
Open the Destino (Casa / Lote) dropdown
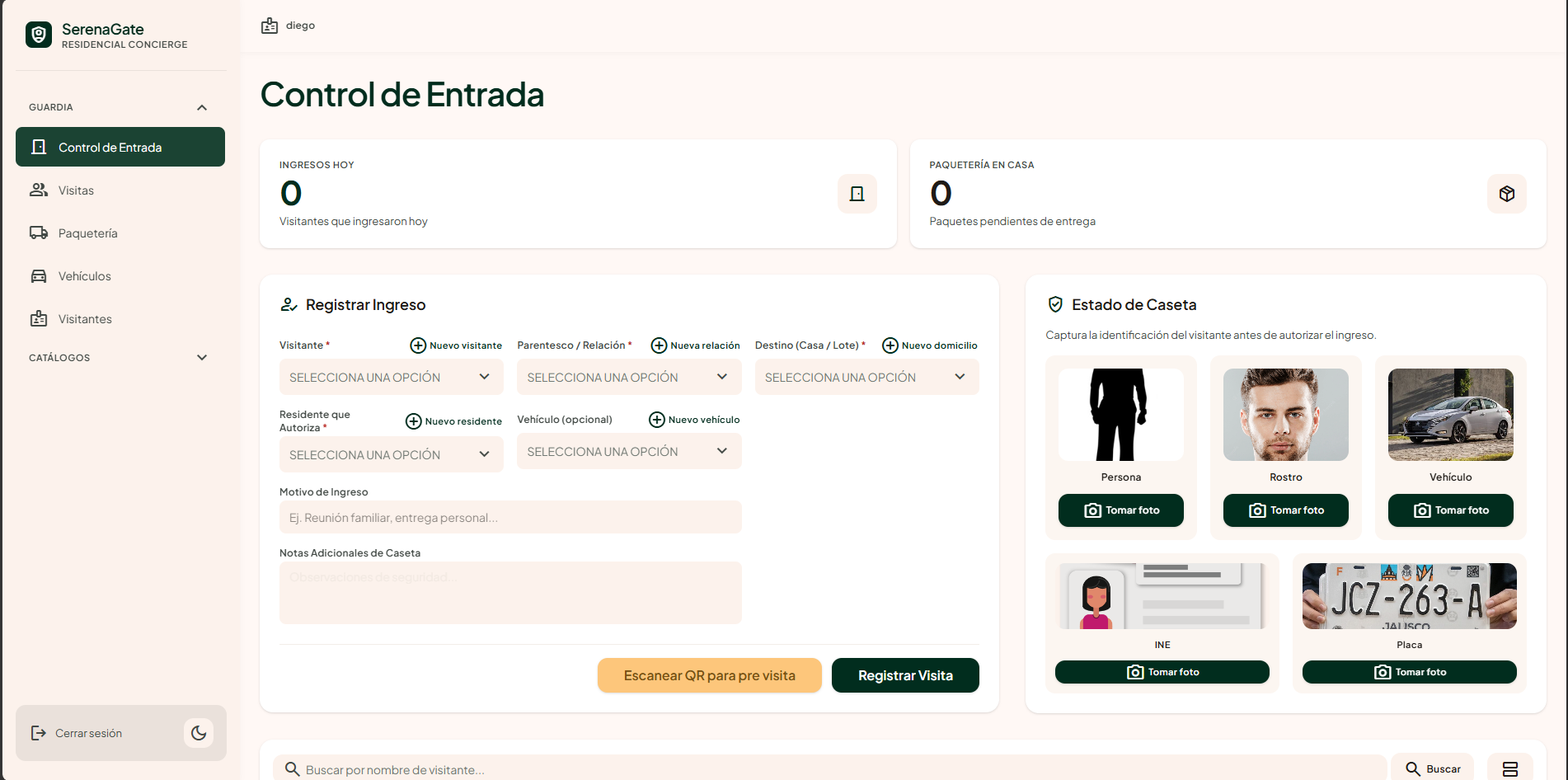pyautogui.click(x=866, y=377)
